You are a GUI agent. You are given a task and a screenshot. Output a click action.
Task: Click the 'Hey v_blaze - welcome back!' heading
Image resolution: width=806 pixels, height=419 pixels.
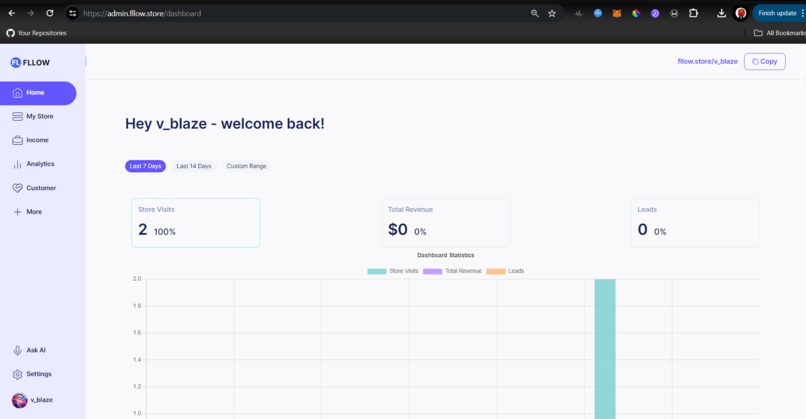pos(225,124)
